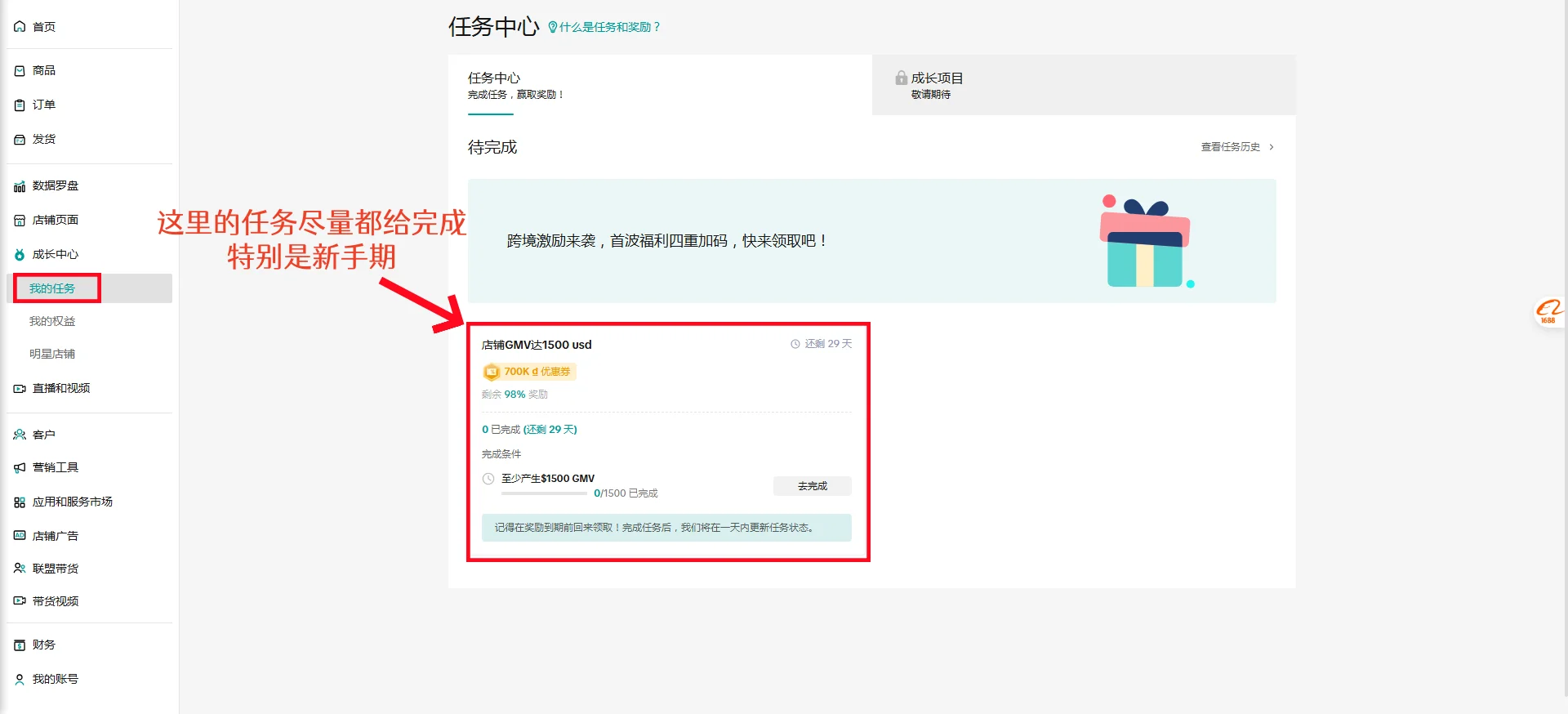Click the Orders (订单) clipboard icon

[20, 105]
